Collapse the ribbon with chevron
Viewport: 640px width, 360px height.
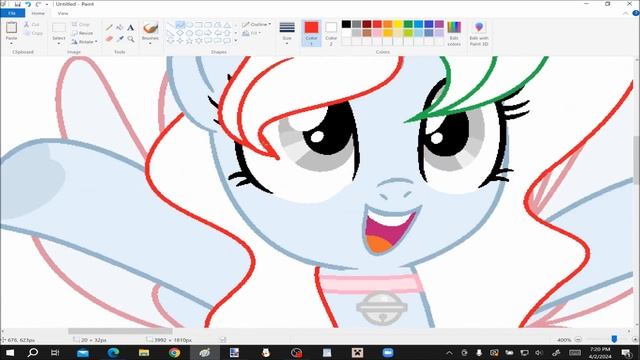click(626, 13)
